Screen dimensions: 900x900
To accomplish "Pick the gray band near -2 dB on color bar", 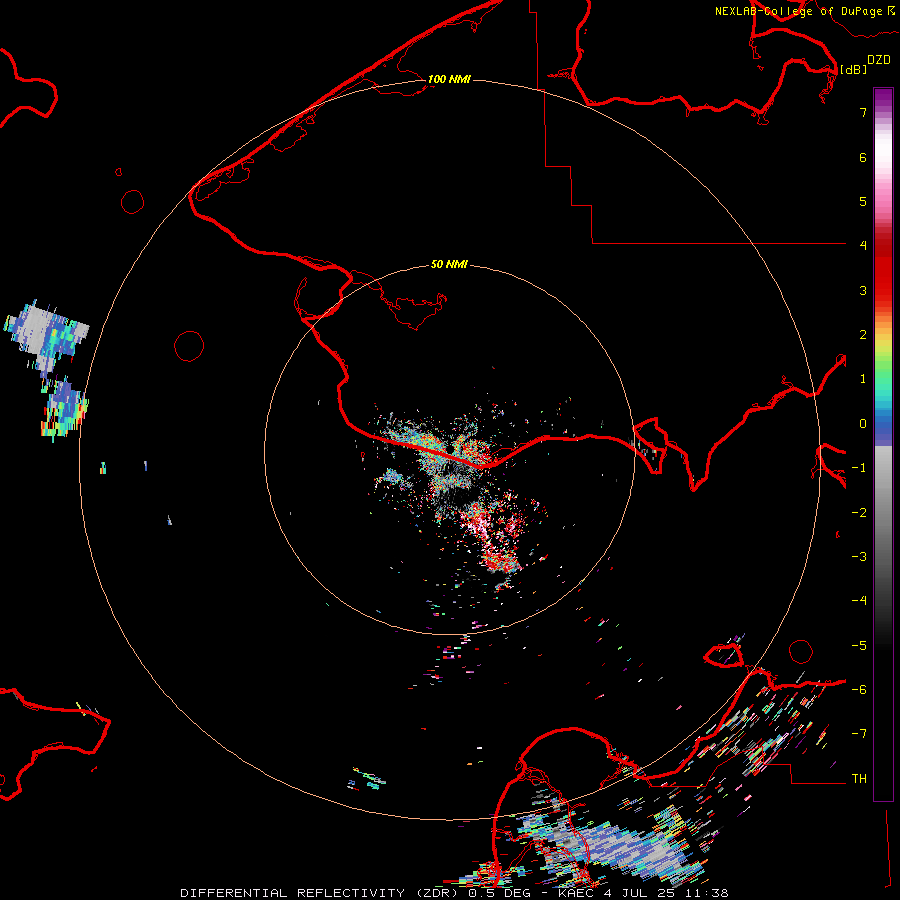I will 883,513.
